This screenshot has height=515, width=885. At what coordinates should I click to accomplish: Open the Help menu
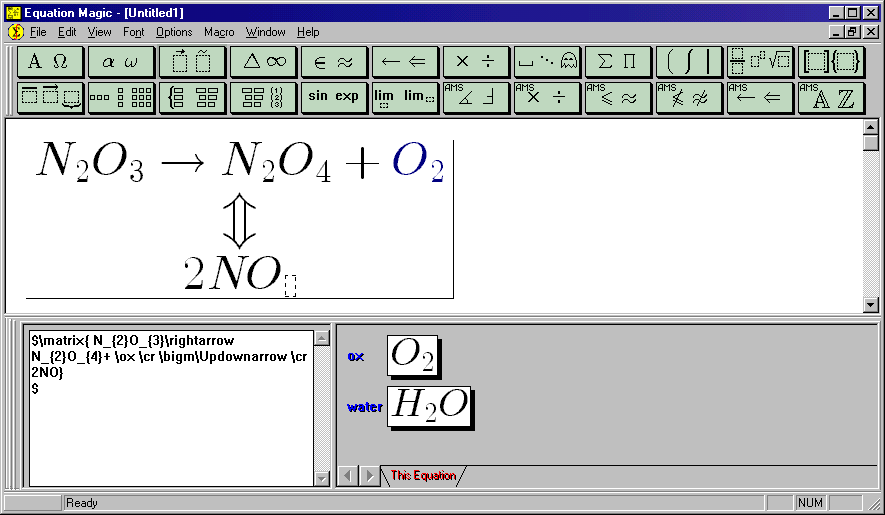pos(308,32)
